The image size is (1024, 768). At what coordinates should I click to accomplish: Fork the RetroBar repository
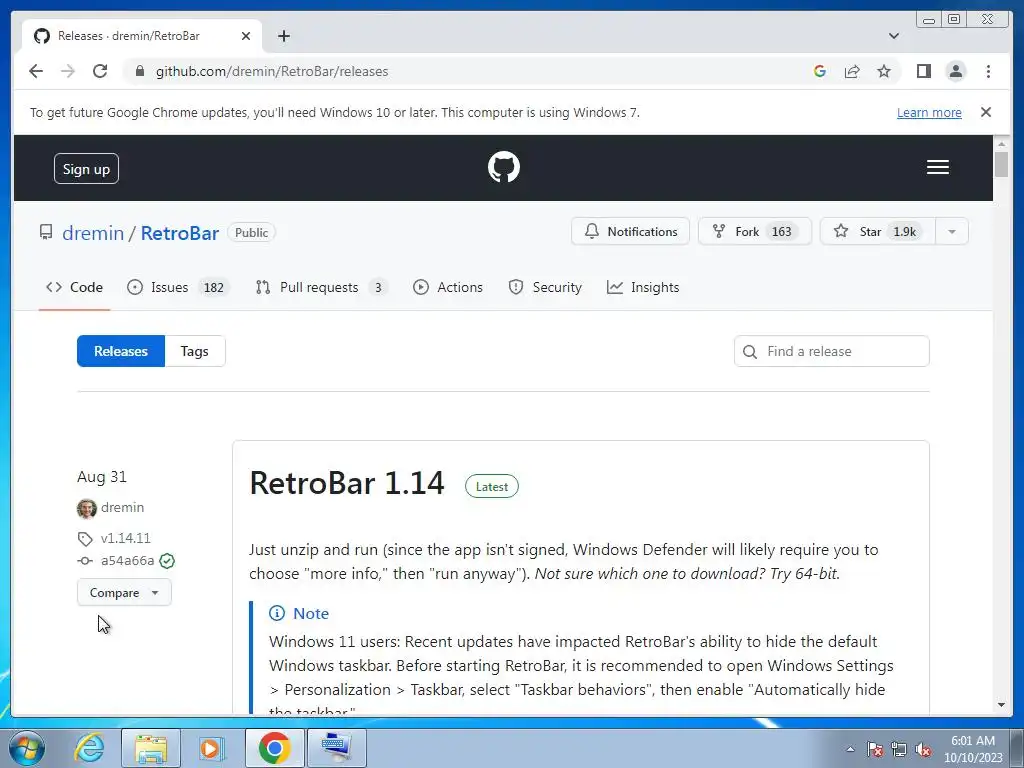(754, 231)
